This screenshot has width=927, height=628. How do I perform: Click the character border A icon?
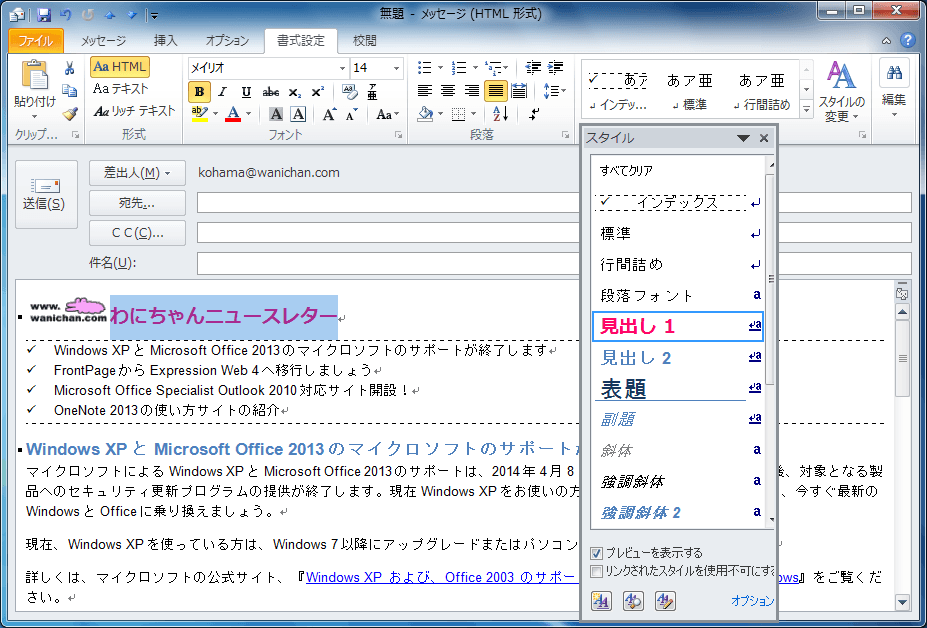tap(299, 114)
